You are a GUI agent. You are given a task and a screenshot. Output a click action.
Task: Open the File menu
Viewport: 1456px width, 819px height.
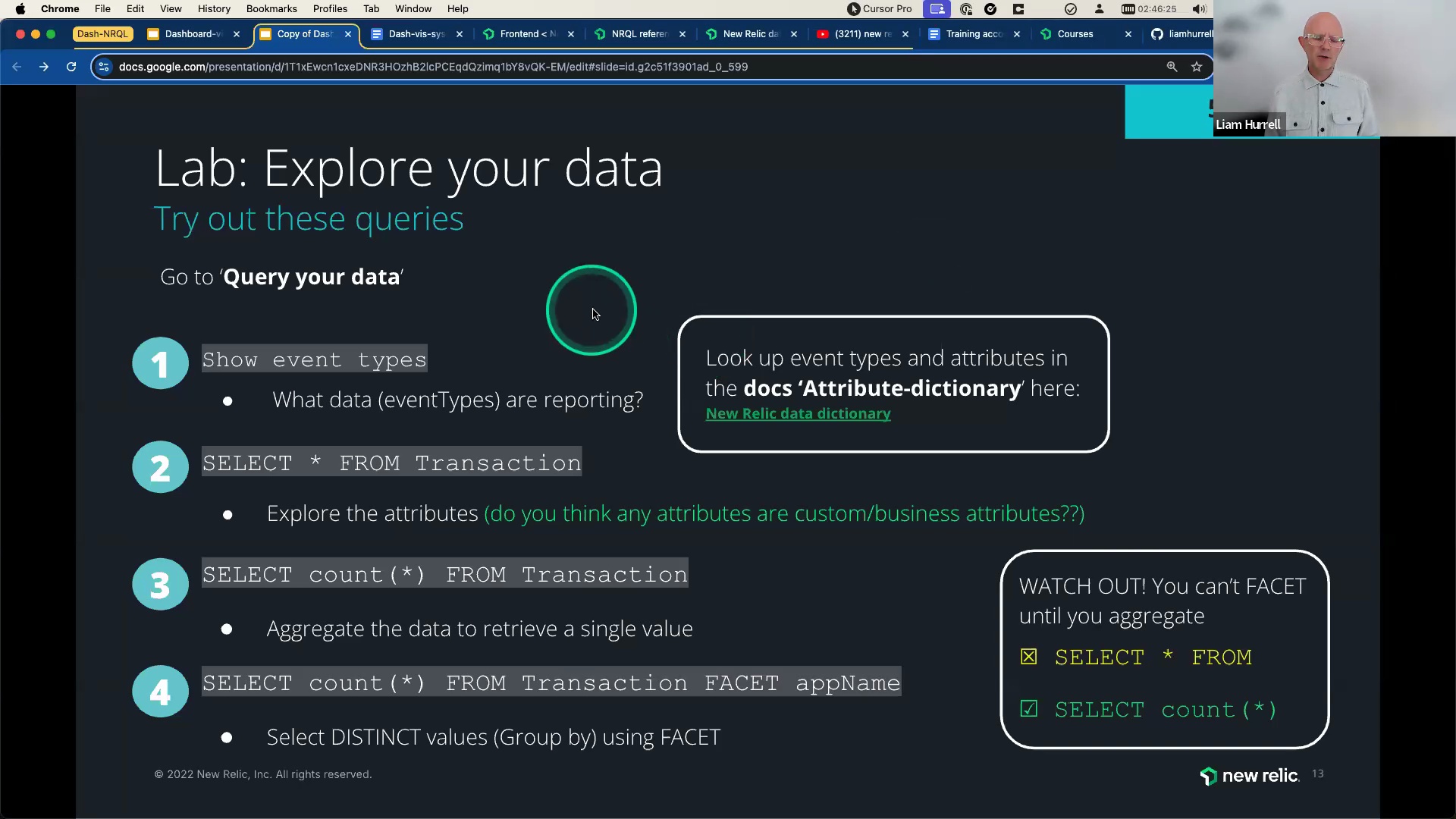102,9
